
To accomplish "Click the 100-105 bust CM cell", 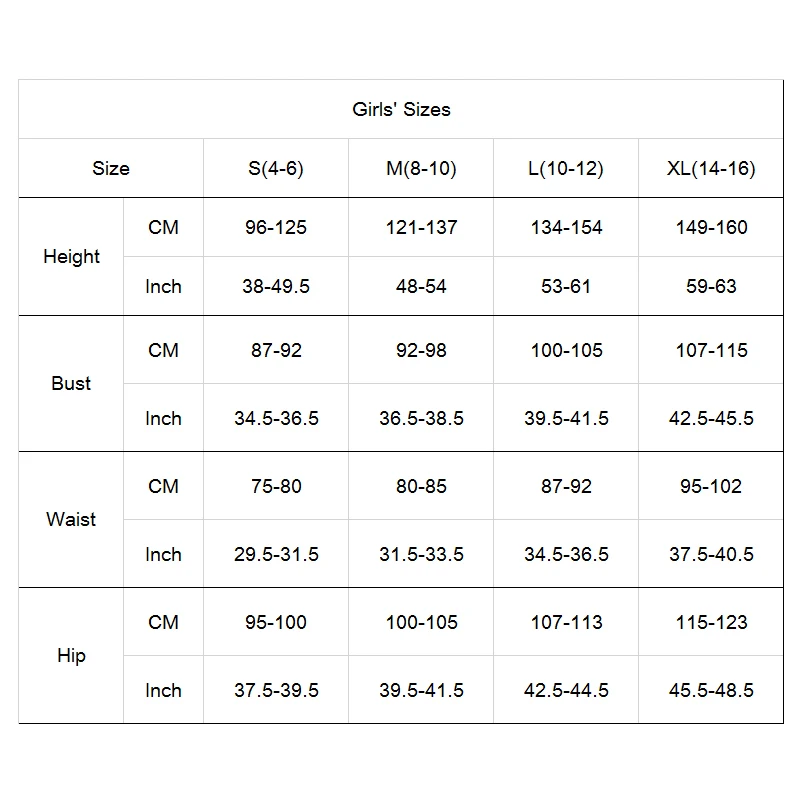I will 566,351.
